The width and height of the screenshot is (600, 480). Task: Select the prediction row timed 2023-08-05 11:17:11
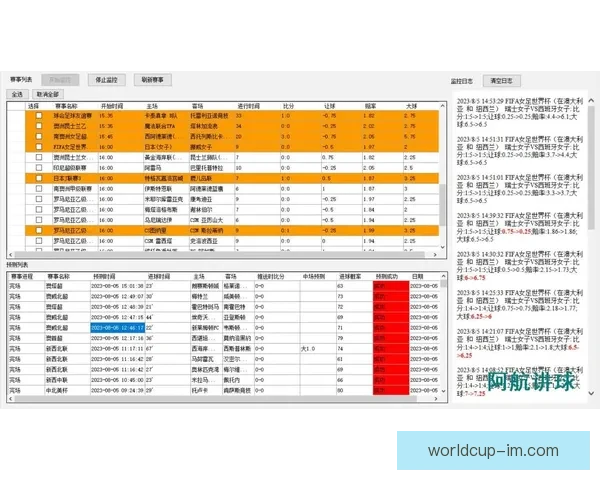(x=223, y=349)
